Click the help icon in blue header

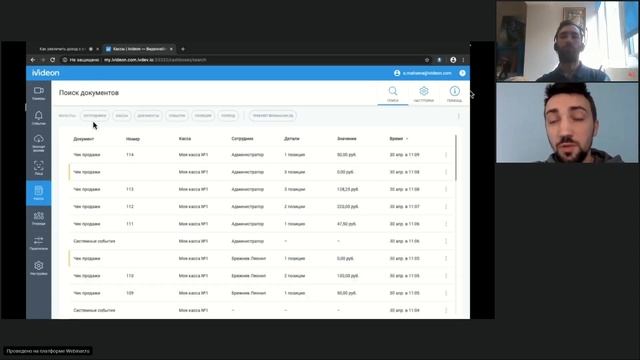pos(462,73)
